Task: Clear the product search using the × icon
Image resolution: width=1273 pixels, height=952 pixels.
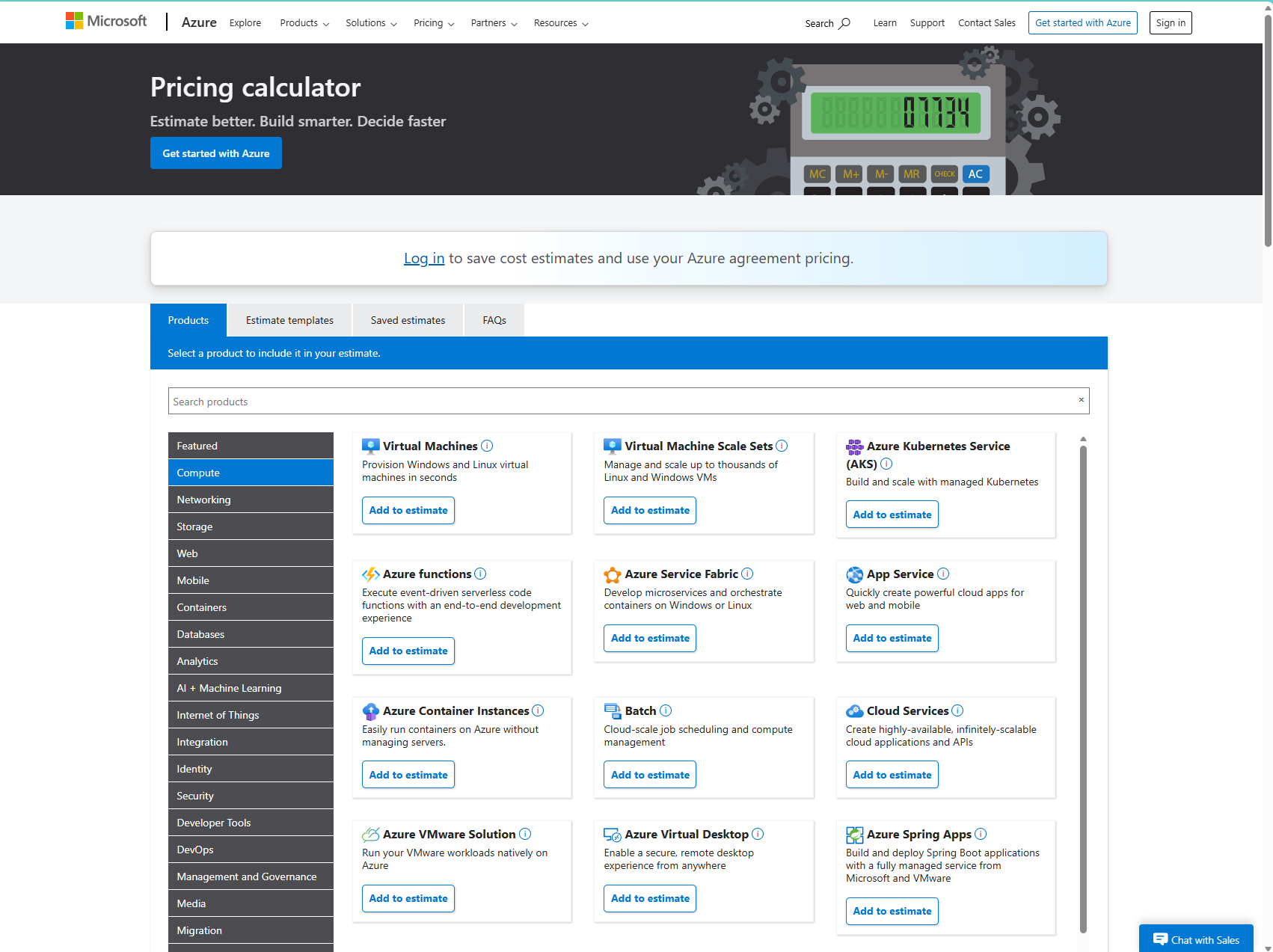Action: coord(1081,400)
